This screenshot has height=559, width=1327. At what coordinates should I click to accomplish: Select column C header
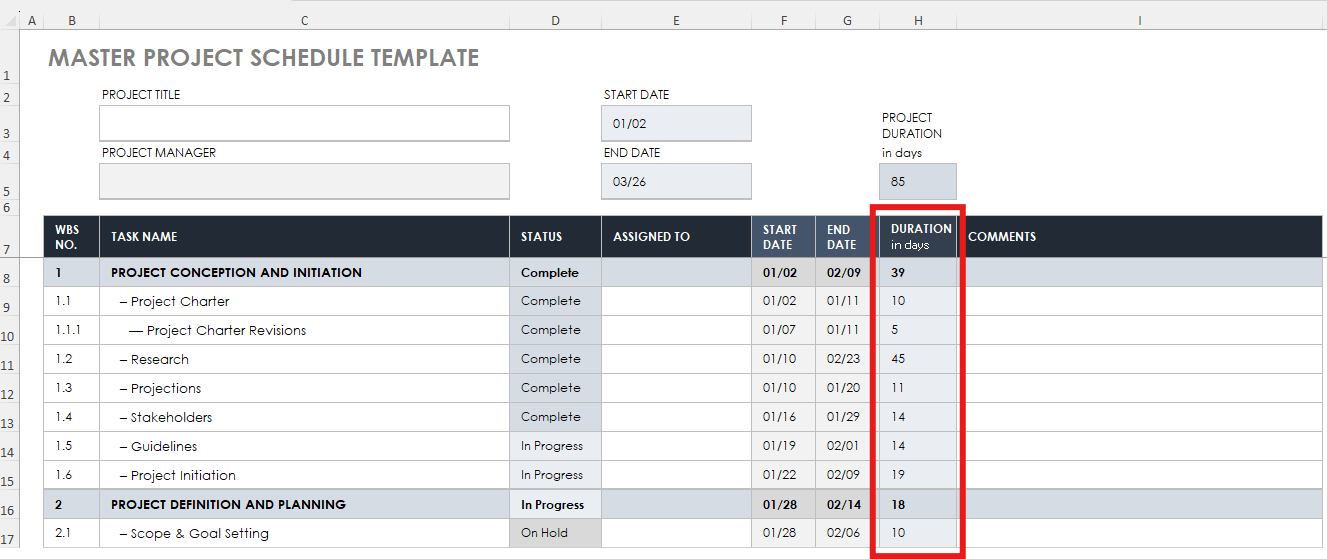click(x=304, y=20)
